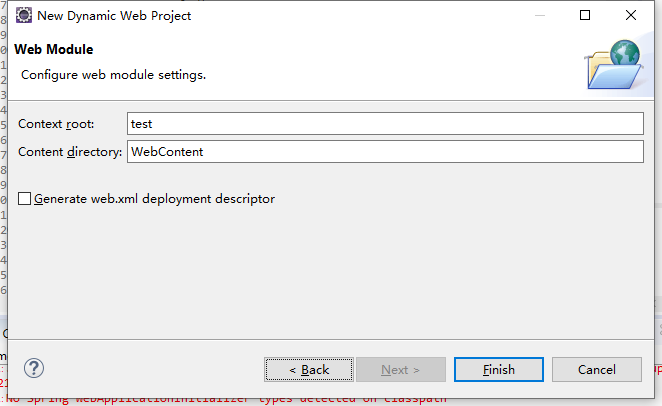Viewport: 662px width, 406px height.
Task: Click 'Configure web module settings.' description
Action: tap(114, 75)
